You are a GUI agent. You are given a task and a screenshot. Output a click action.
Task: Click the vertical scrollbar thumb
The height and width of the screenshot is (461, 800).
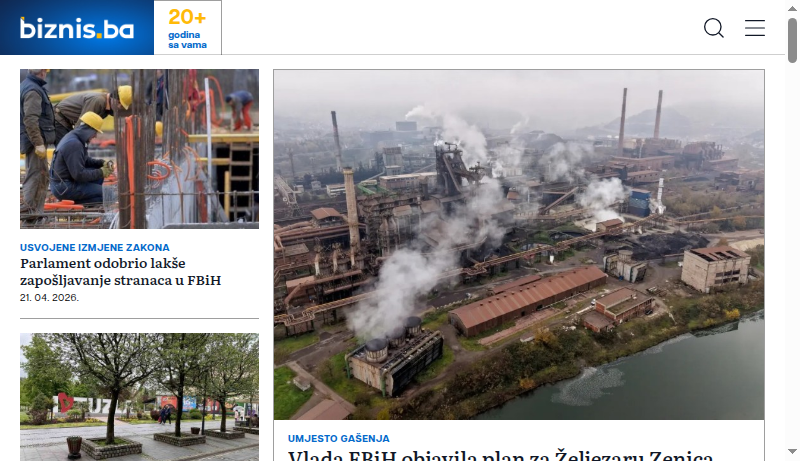[x=792, y=40]
